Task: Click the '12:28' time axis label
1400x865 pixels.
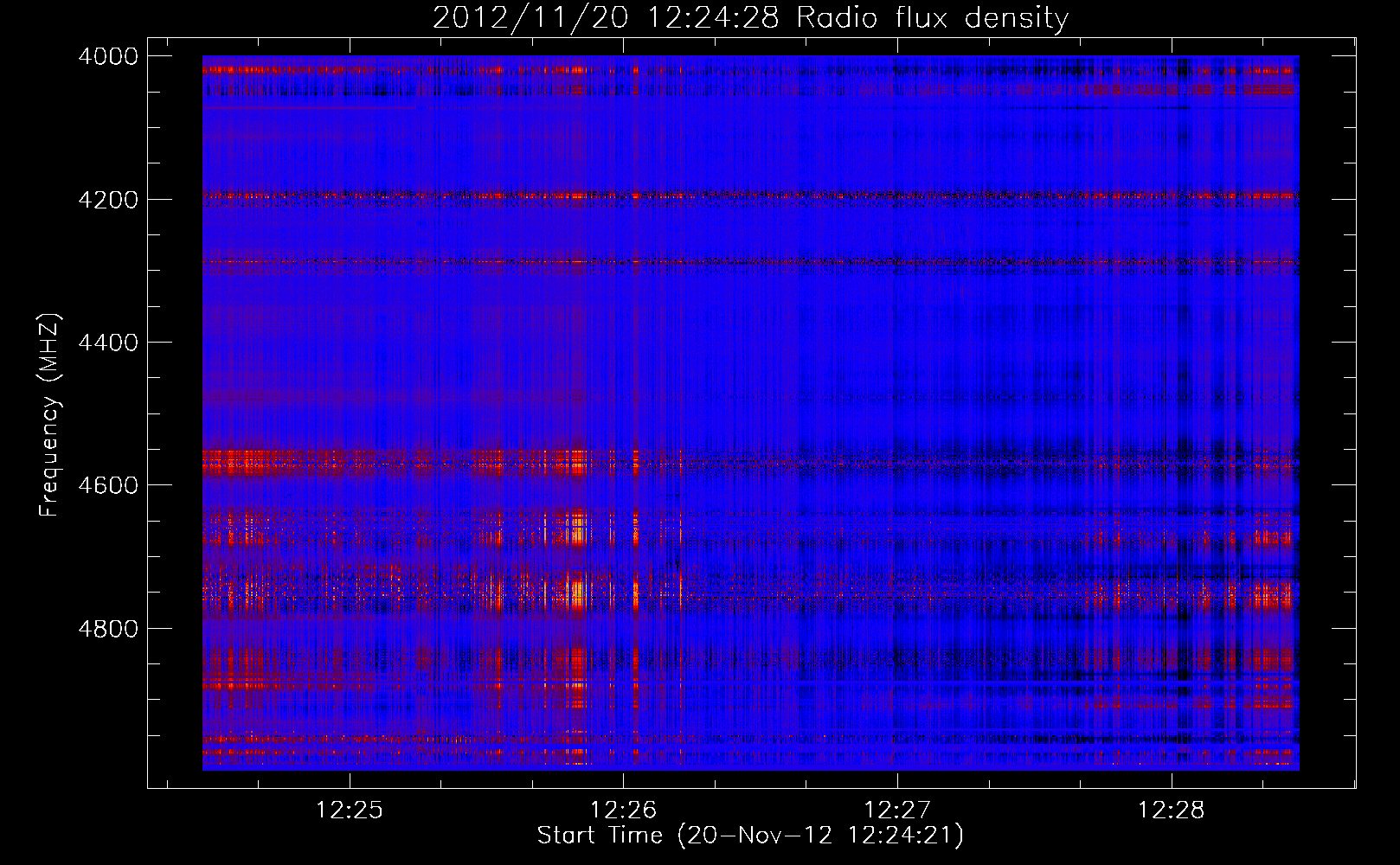Action: click(1171, 811)
